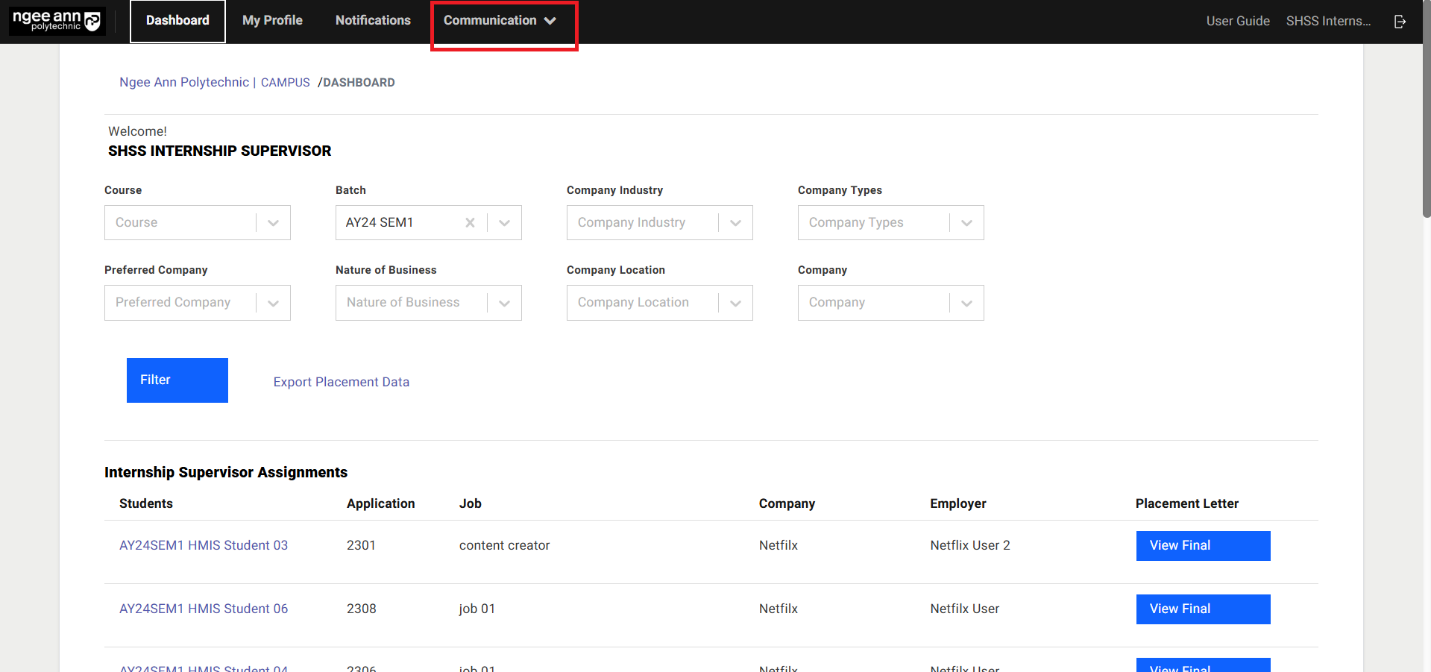Open the Communication menu
Viewport: 1431px width, 672px height.
(x=500, y=21)
